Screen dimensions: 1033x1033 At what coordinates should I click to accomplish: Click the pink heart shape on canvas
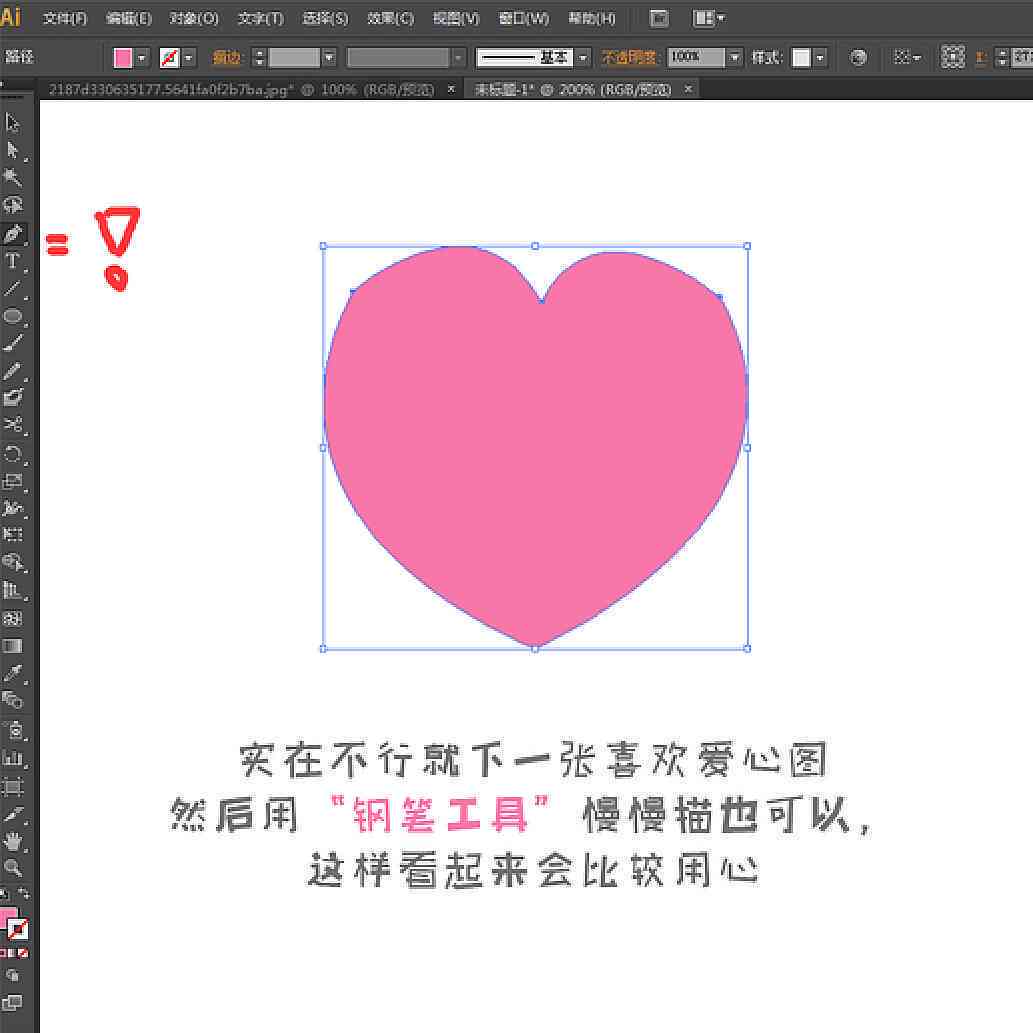click(535, 448)
